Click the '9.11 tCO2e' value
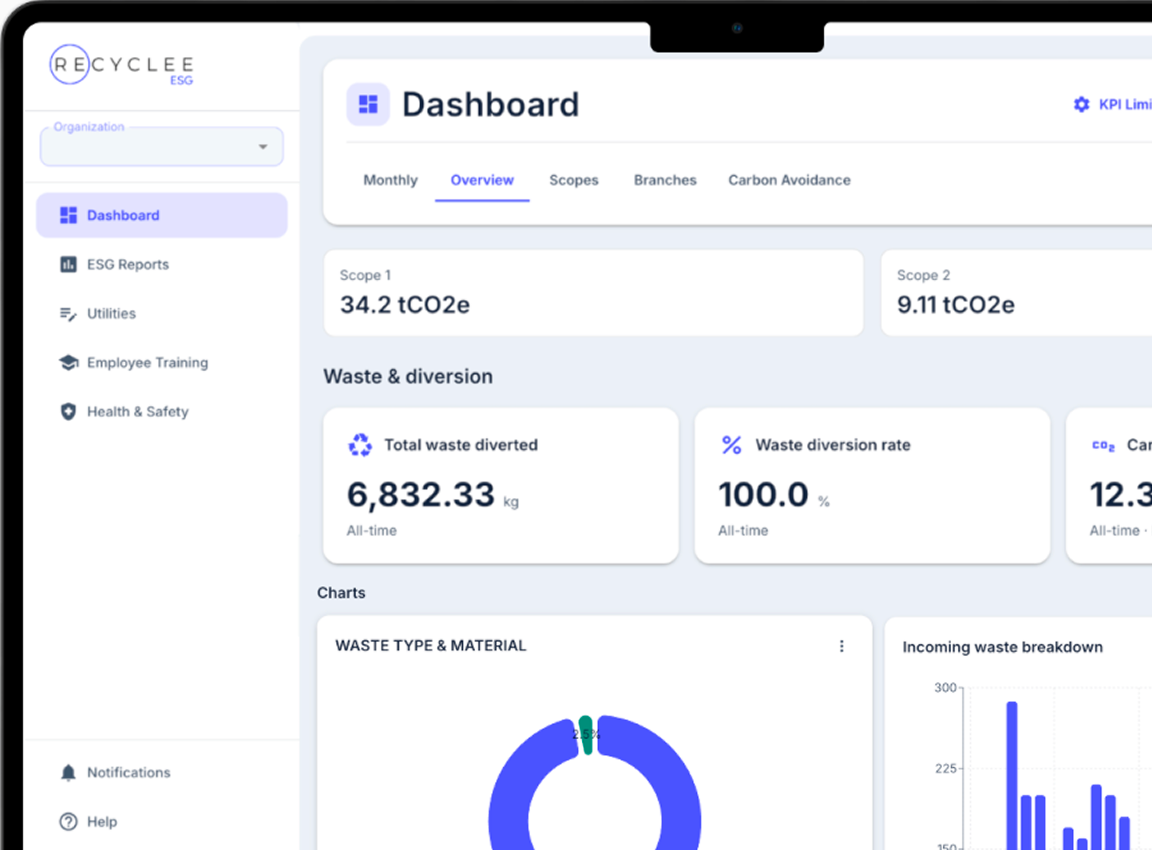Screen dimensions: 1152x850 [x=956, y=304]
